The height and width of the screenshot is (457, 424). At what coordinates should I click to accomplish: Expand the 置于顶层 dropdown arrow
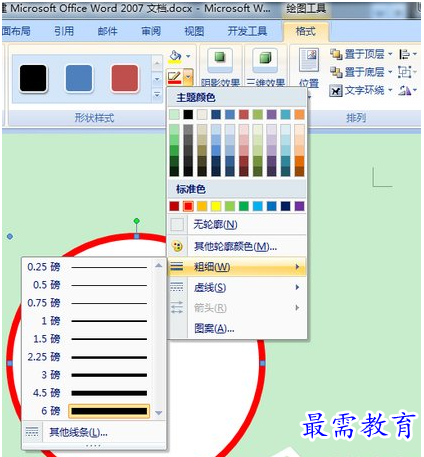pos(390,54)
